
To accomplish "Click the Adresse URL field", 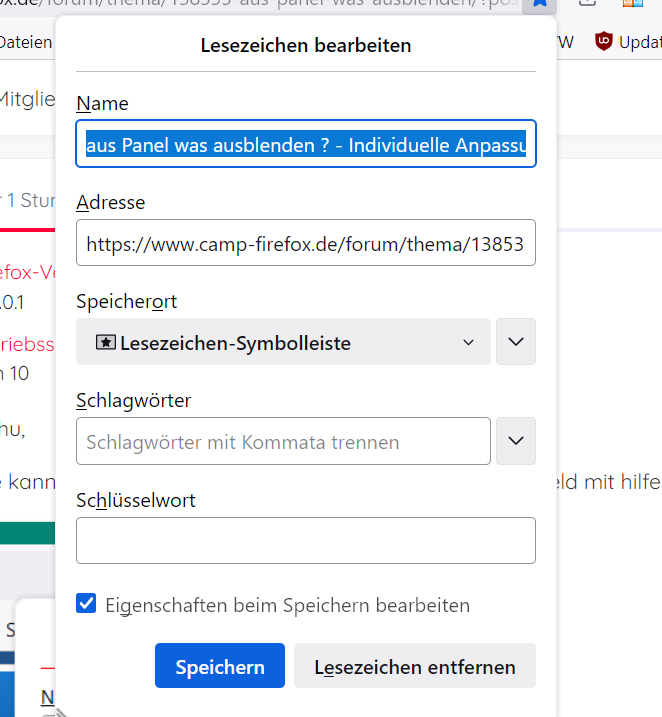I will pyautogui.click(x=306, y=243).
